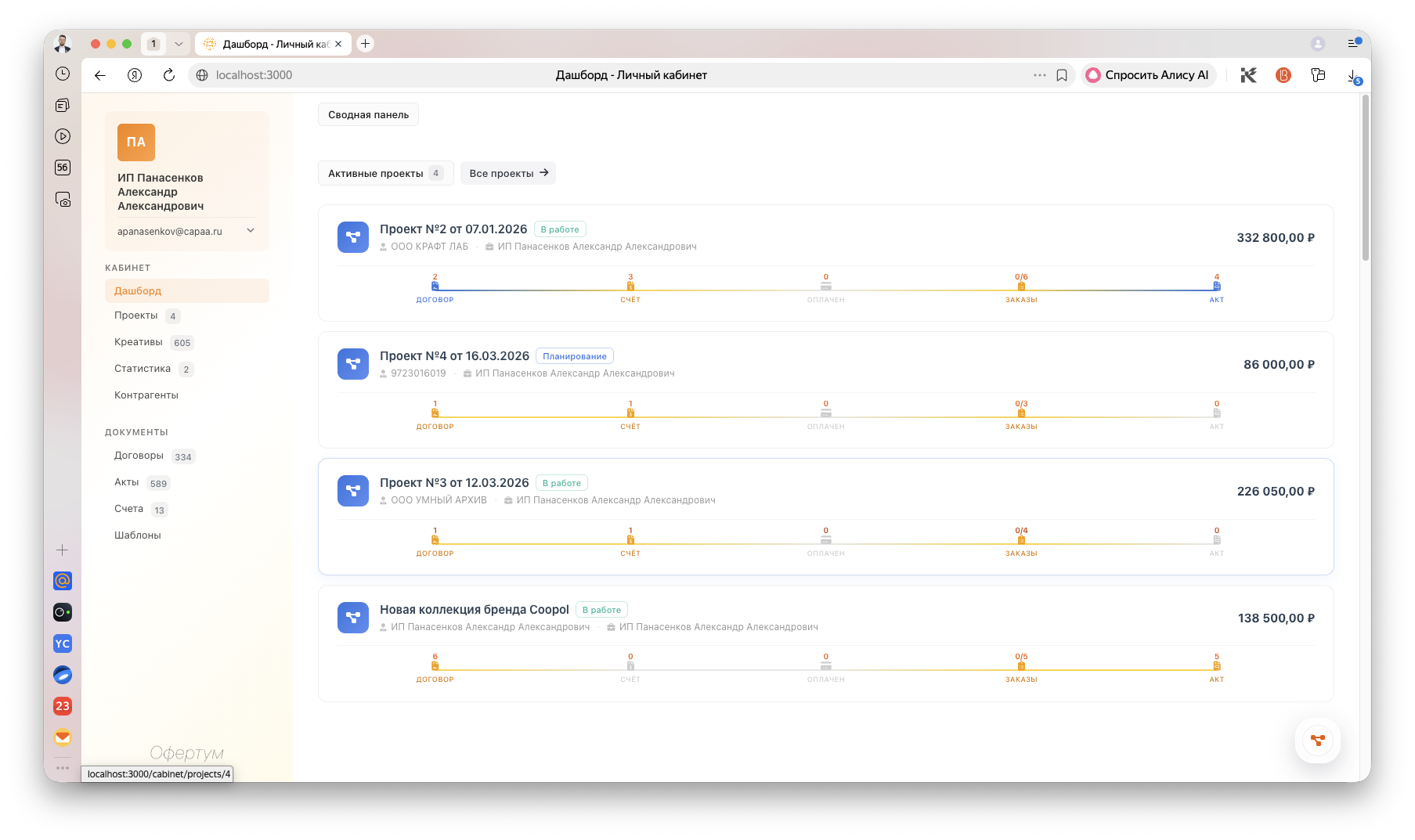The width and height of the screenshot is (1415, 840).
Task: Open the address bar three-dots menu
Action: [x=1039, y=75]
